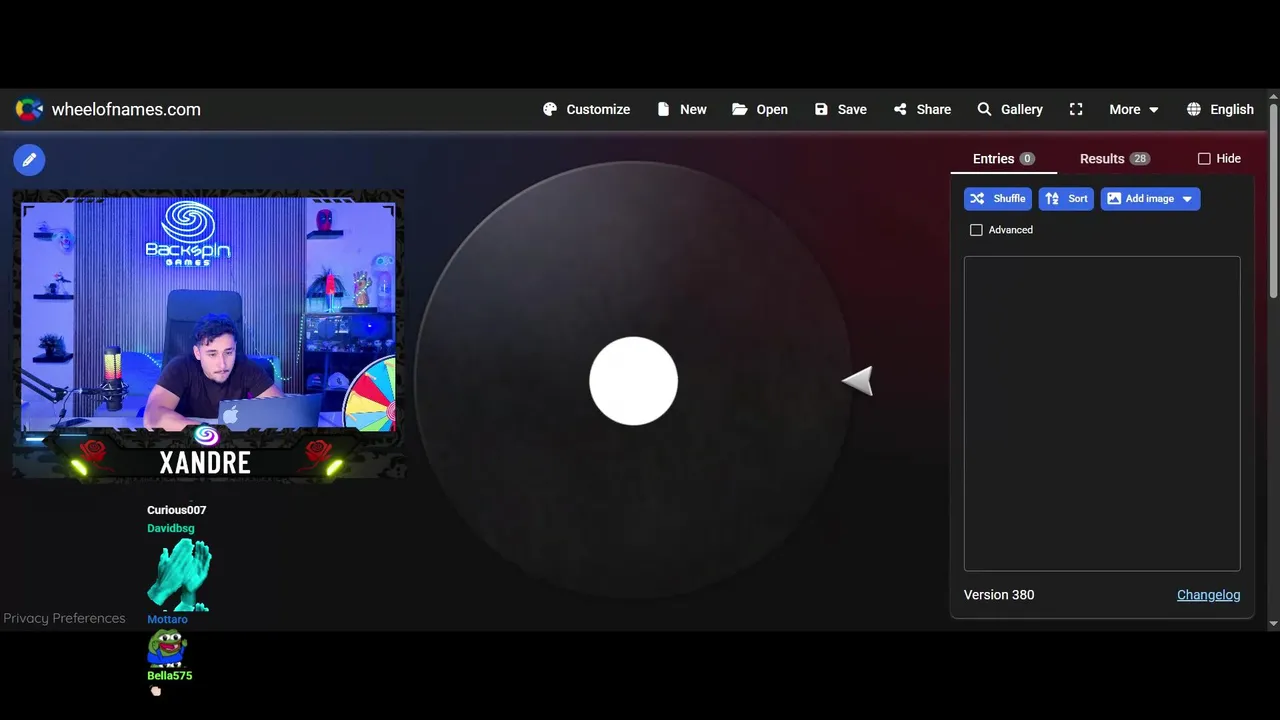The width and height of the screenshot is (1280, 720).
Task: Click the wheelofnames.com logo icon
Action: click(29, 110)
